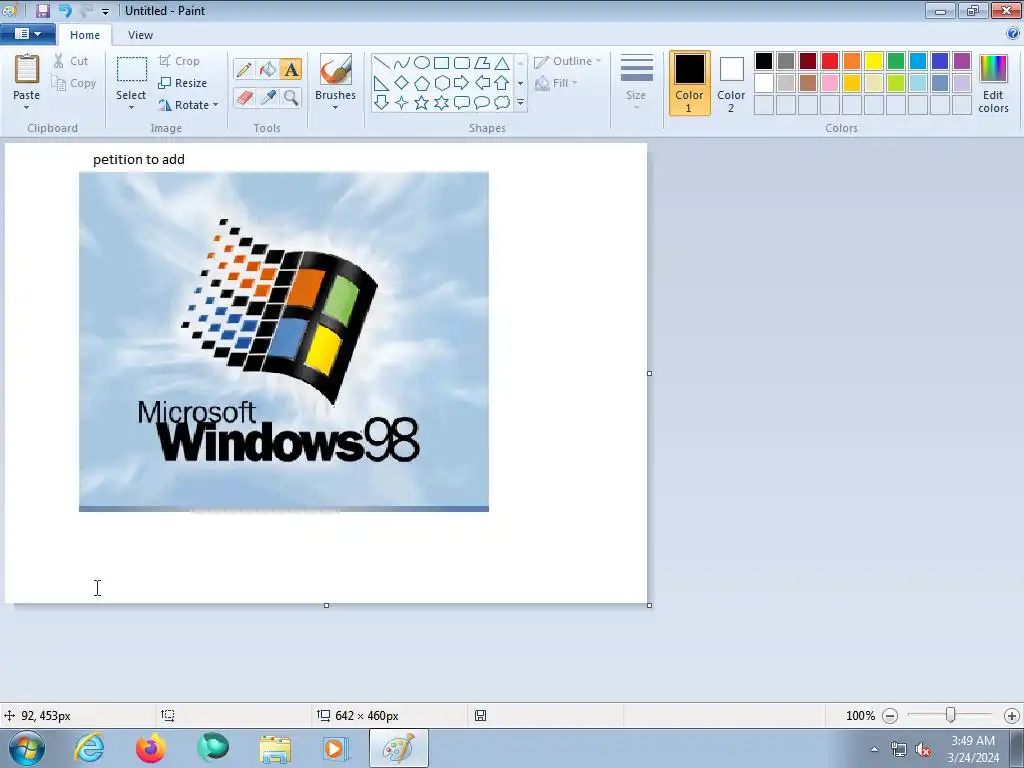Viewport: 1024px width, 768px height.
Task: Open Edit colors dialog
Action: pos(993,83)
